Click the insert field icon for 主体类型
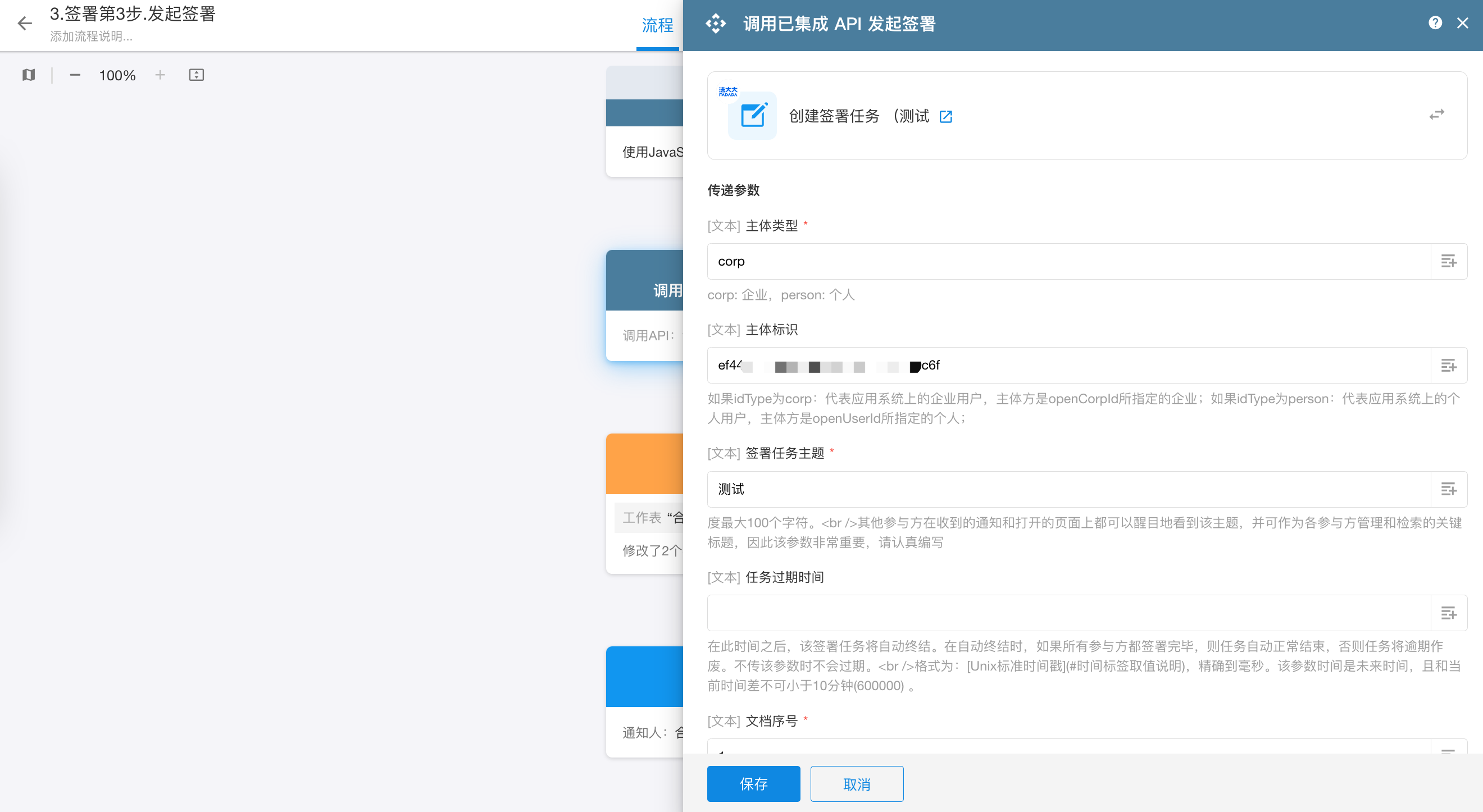Viewport: 1483px width, 812px height. [x=1449, y=261]
